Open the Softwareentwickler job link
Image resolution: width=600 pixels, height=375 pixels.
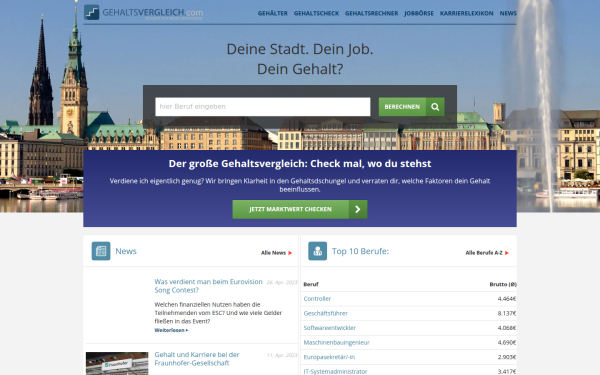click(x=329, y=328)
